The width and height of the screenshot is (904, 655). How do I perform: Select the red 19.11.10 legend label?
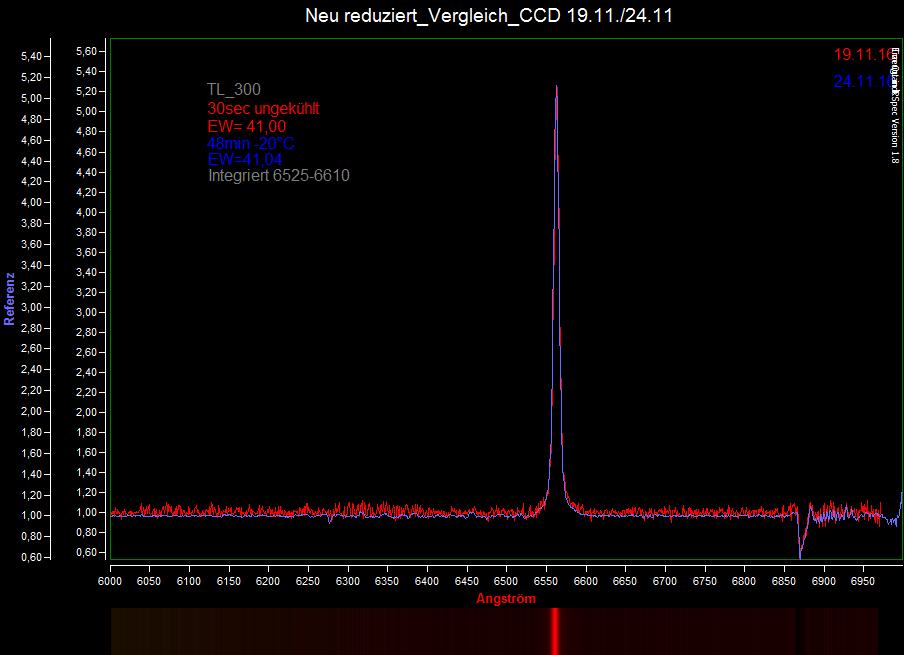click(x=862, y=55)
